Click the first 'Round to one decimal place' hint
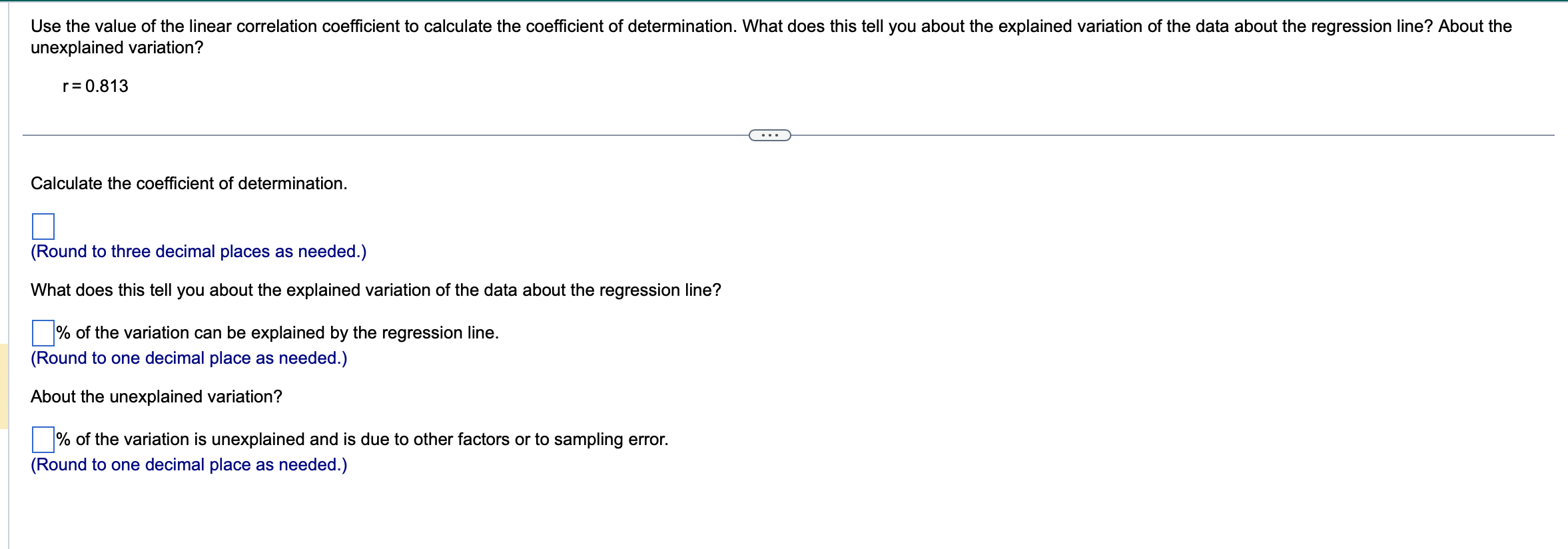The height and width of the screenshot is (549, 1568). tap(189, 358)
